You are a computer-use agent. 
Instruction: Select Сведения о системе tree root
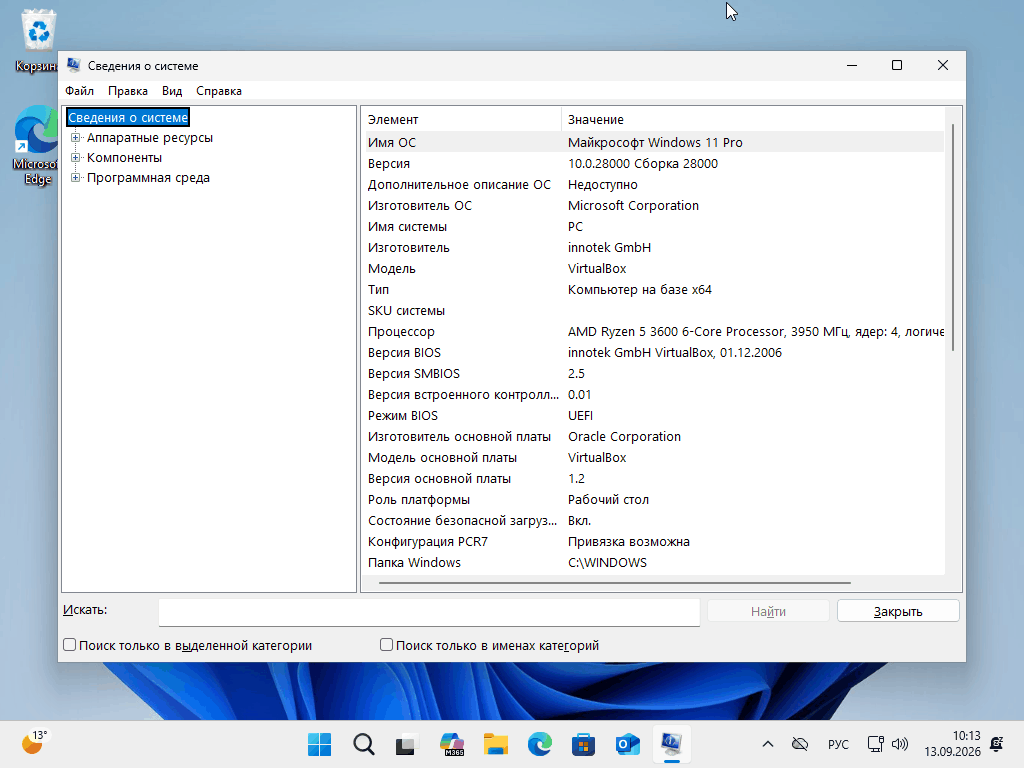click(x=128, y=118)
